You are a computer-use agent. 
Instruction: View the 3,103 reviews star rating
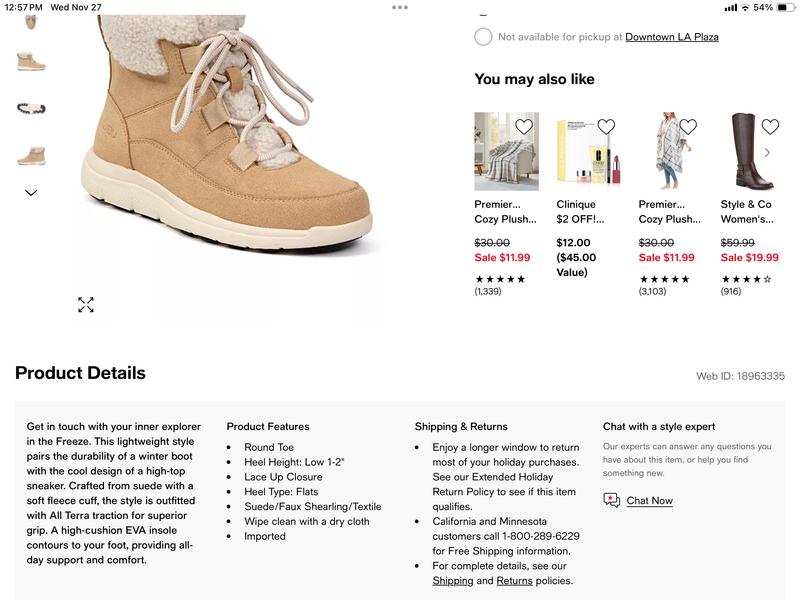click(664, 279)
